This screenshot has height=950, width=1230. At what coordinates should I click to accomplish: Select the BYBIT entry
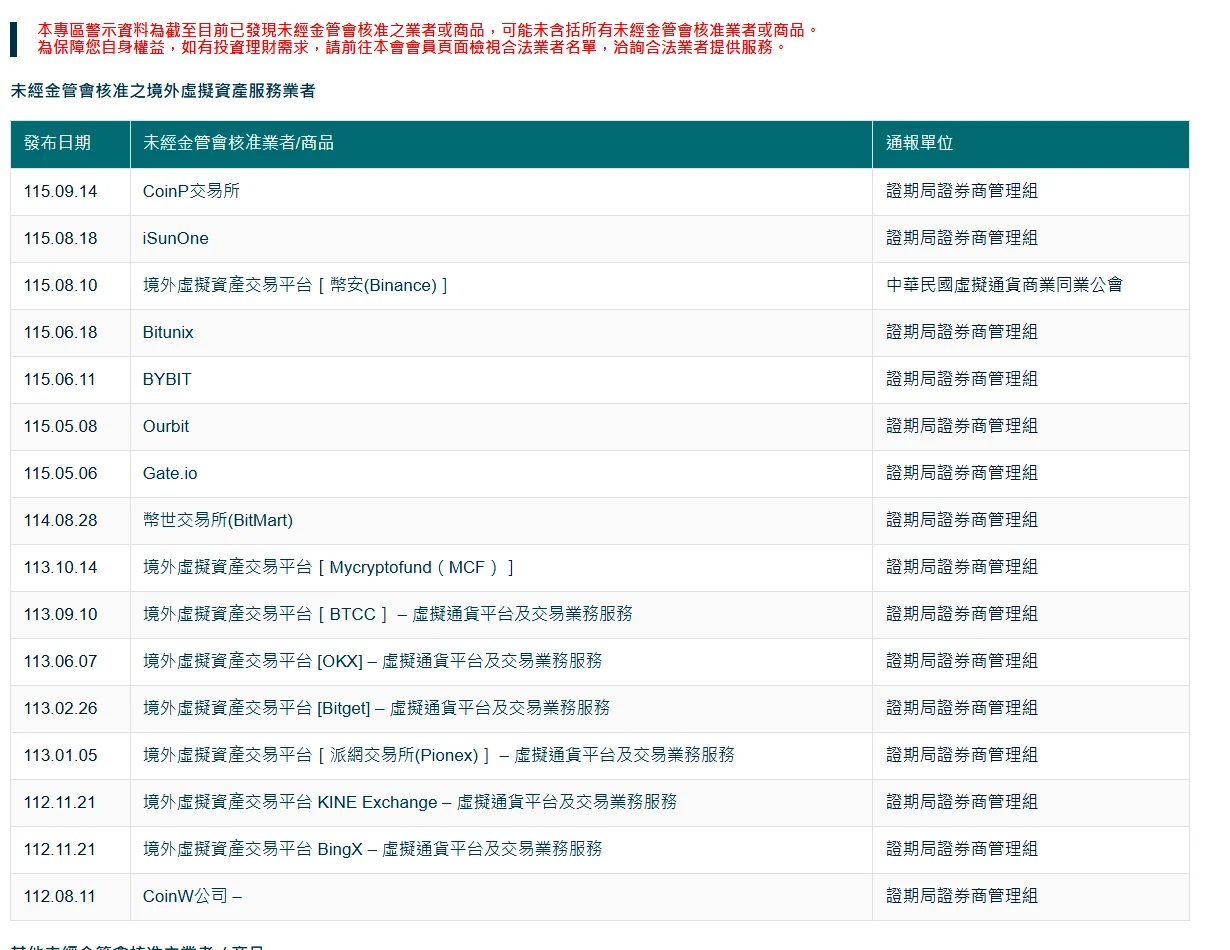click(167, 379)
